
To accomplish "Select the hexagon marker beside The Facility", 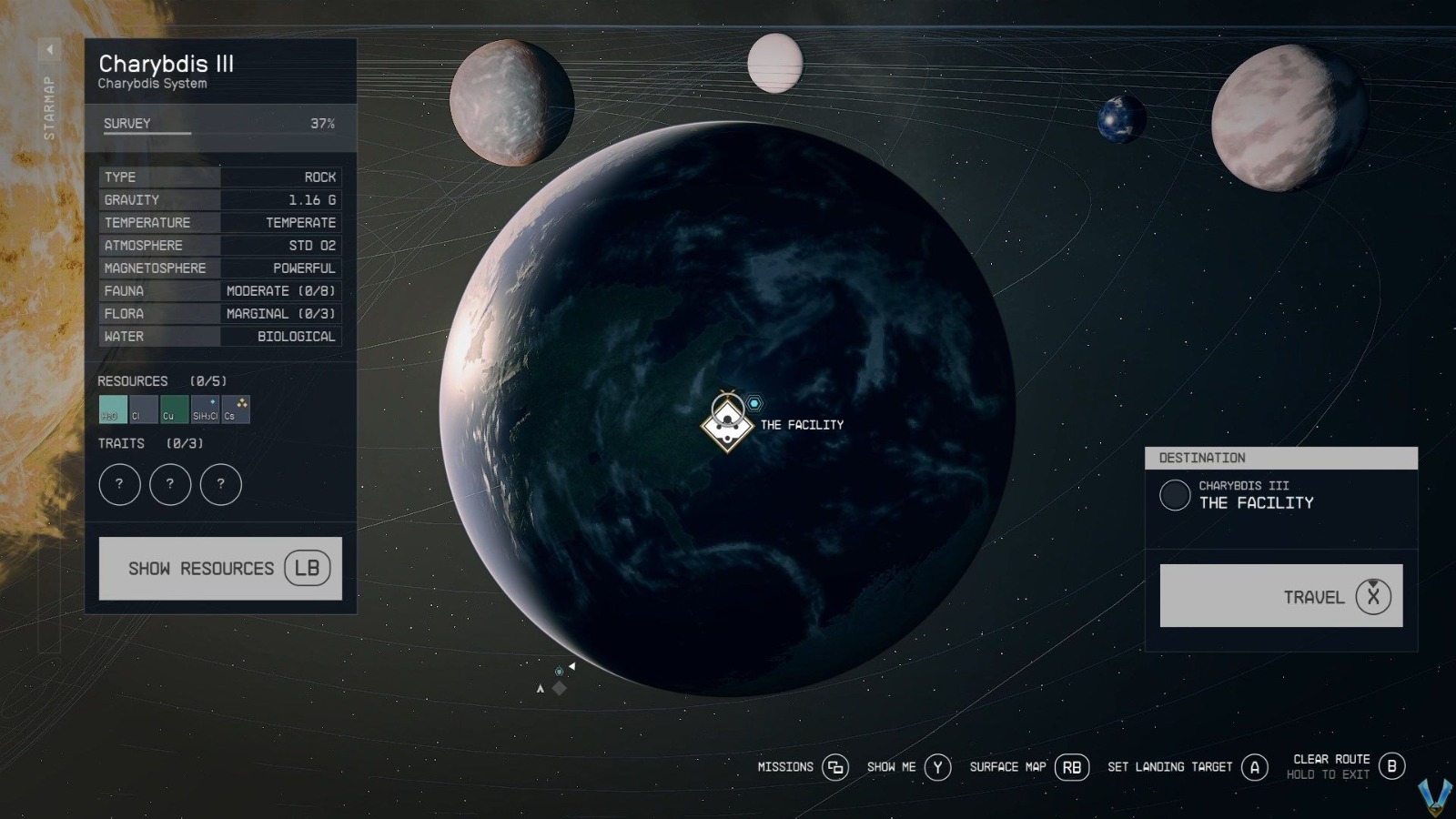I will (754, 403).
